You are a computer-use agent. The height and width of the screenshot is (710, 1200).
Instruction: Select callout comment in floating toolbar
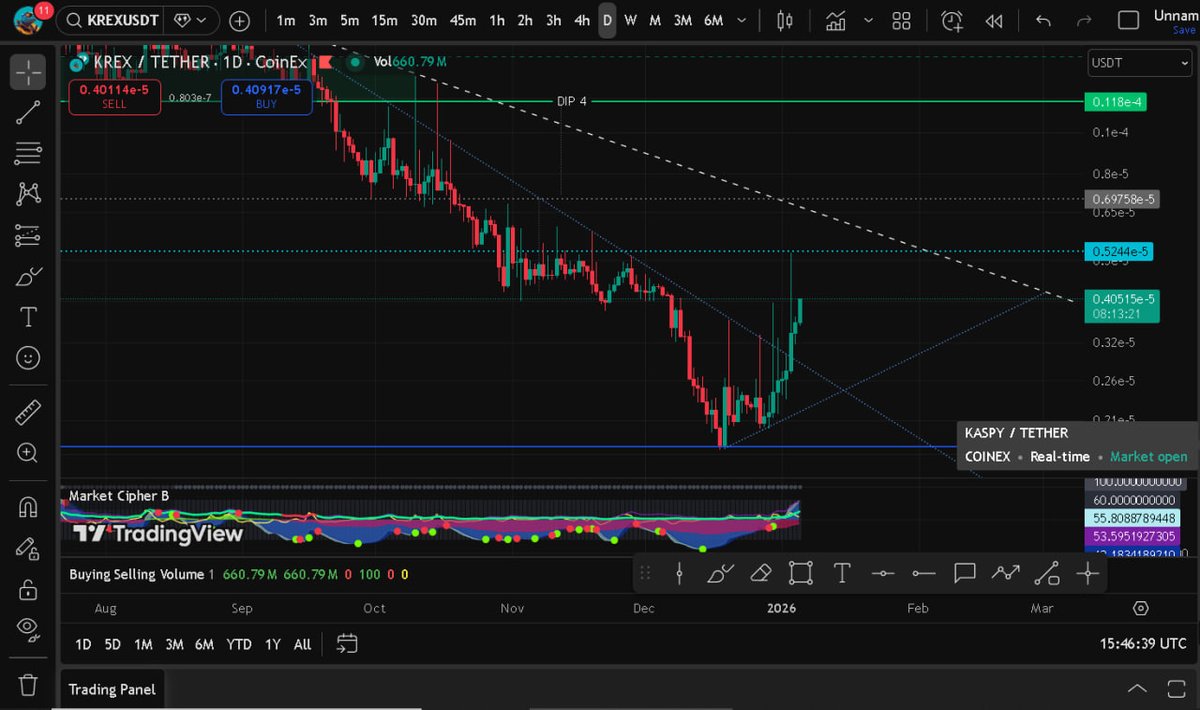click(964, 573)
